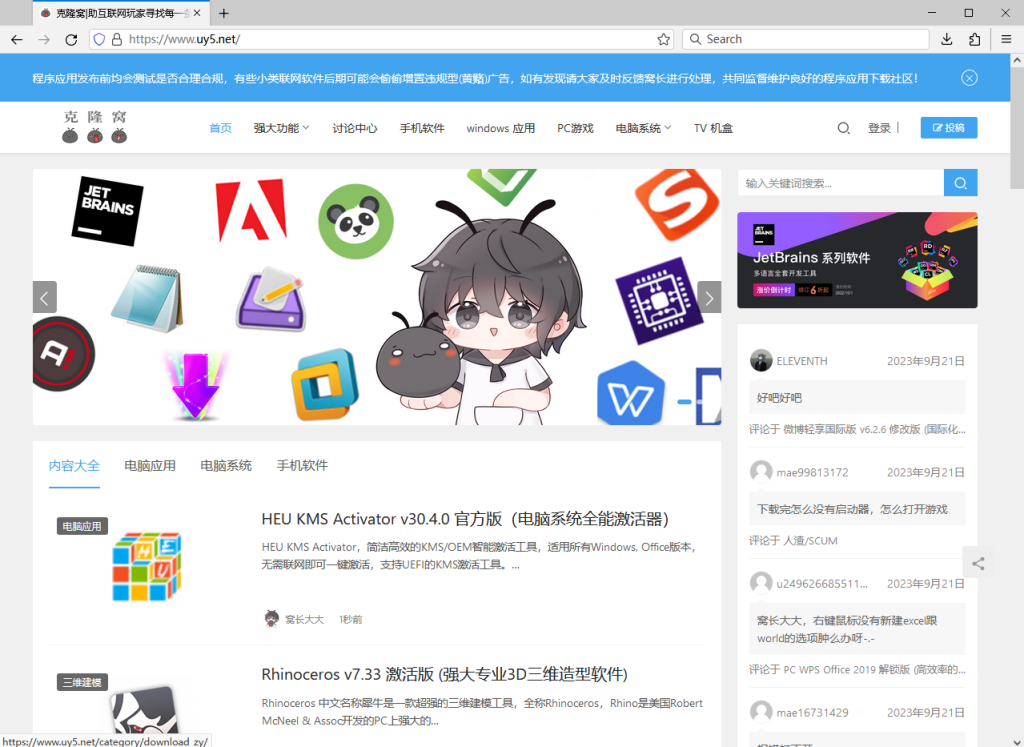This screenshot has height=747, width=1024.
Task: Click 窝长大大 author avatar
Action: coord(272,618)
